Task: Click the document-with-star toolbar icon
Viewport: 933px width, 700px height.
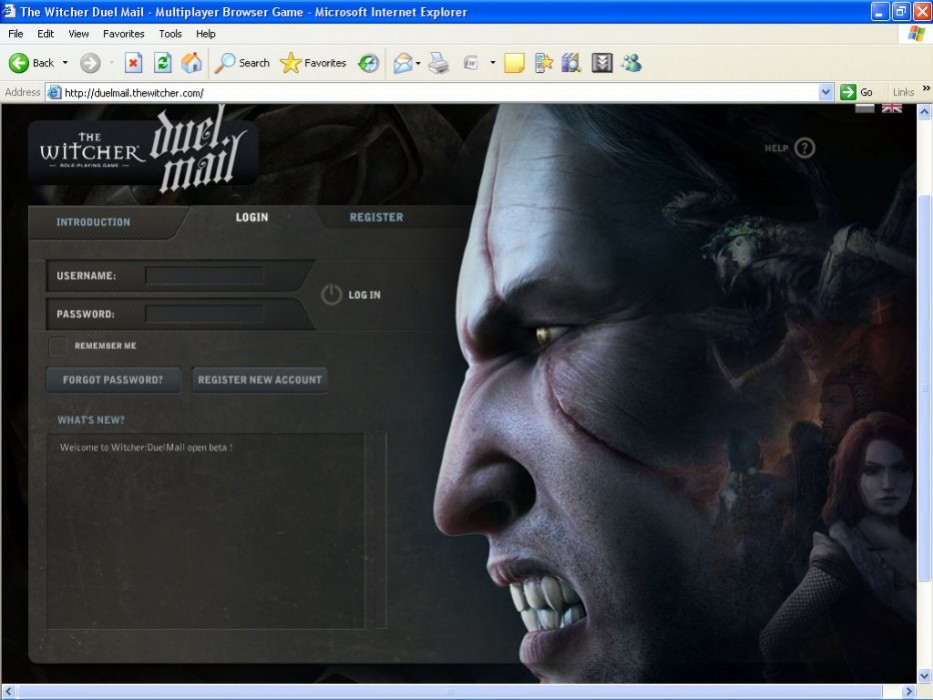Action: coord(543,62)
